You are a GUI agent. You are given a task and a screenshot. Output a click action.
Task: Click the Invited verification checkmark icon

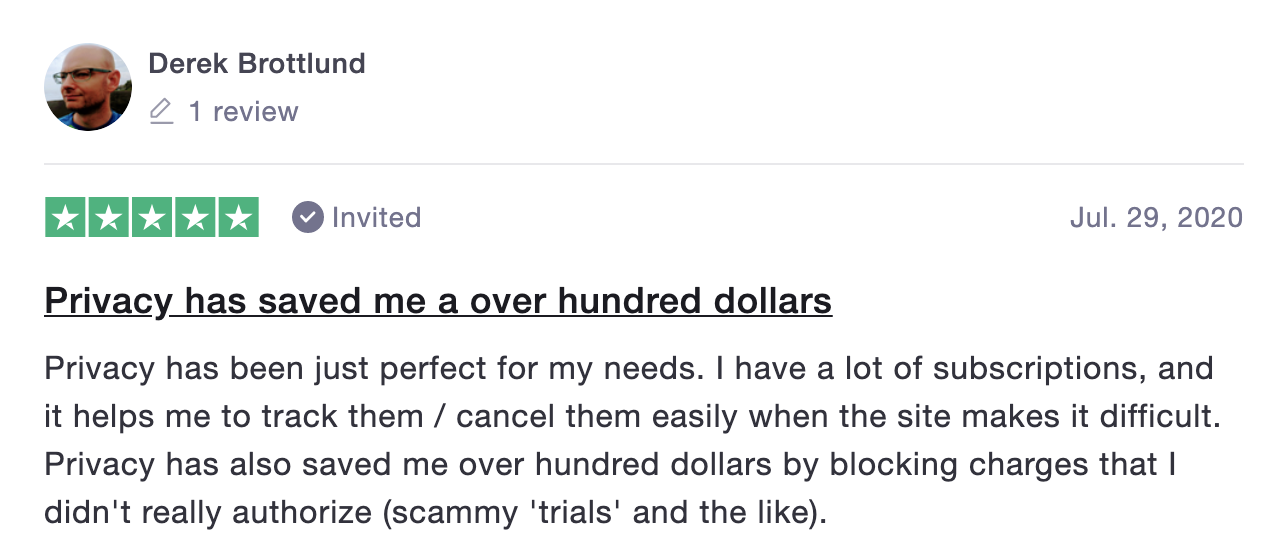pyautogui.click(x=308, y=217)
